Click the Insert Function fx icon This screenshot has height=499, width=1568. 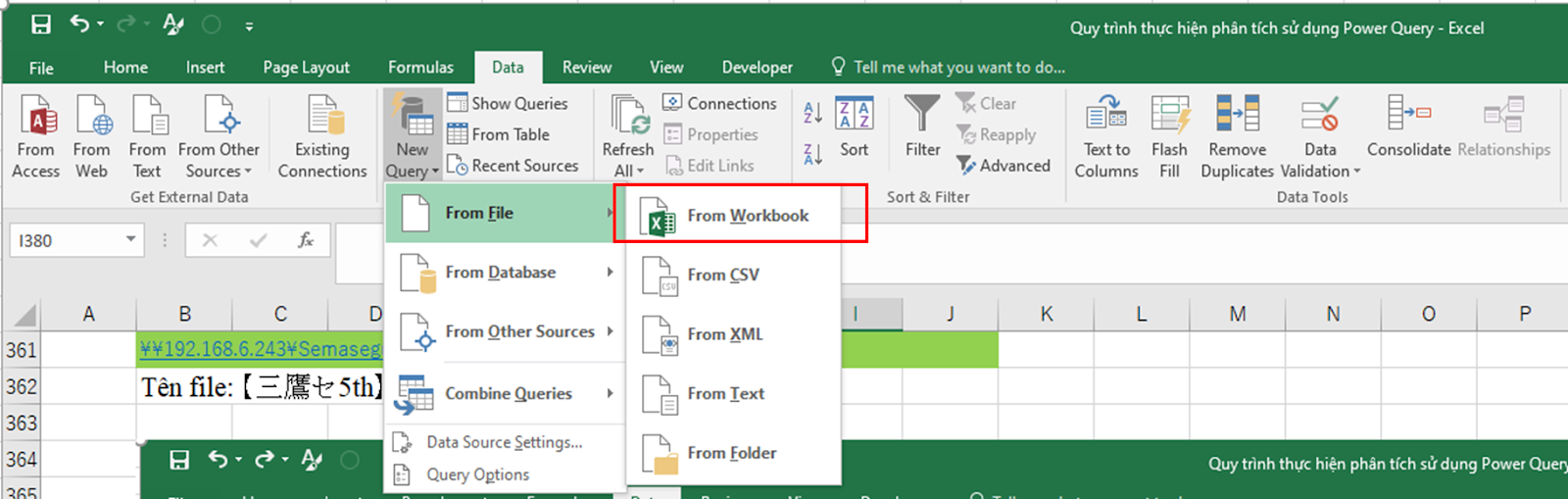306,240
